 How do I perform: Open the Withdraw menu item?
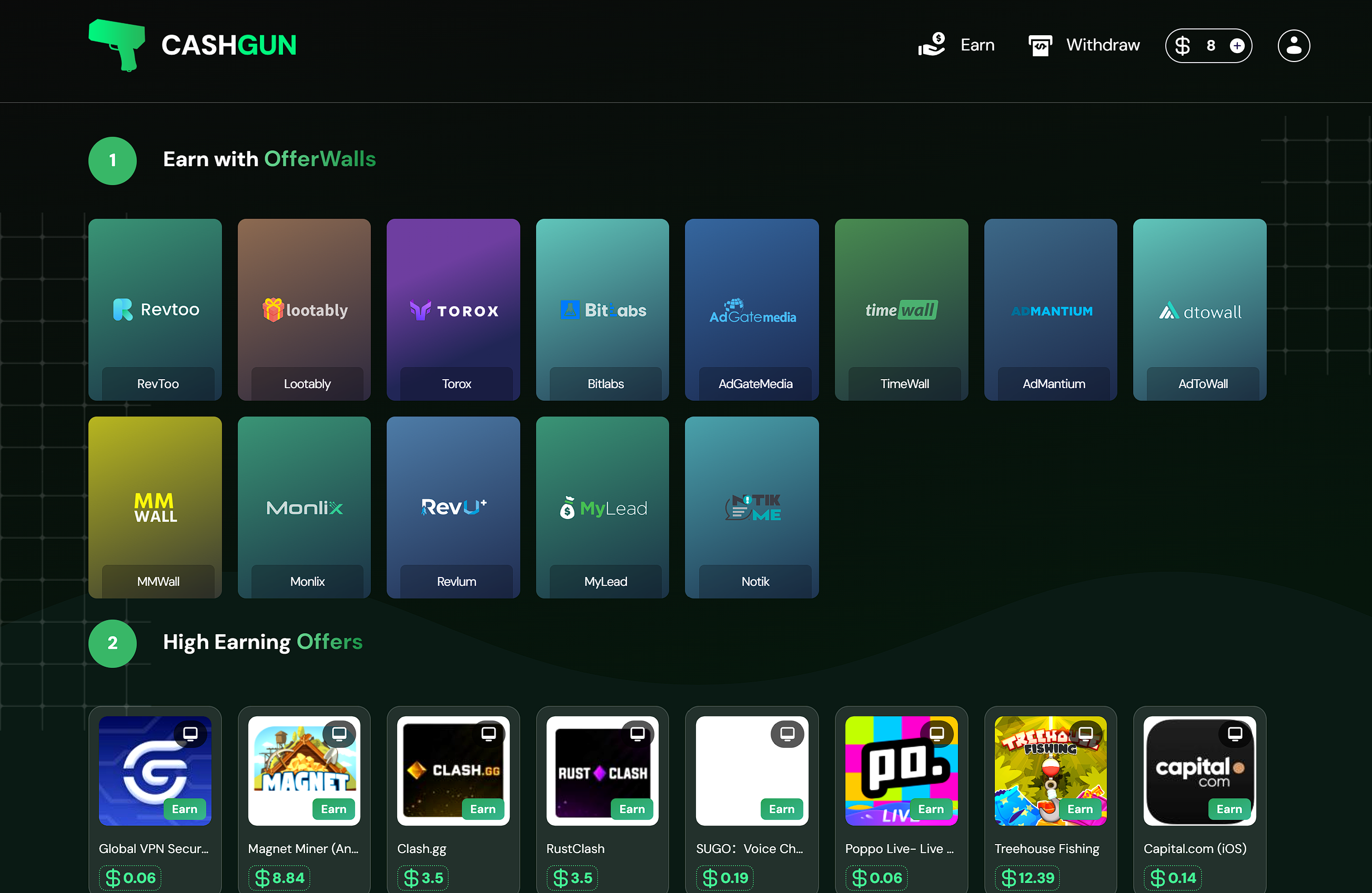coord(1102,45)
